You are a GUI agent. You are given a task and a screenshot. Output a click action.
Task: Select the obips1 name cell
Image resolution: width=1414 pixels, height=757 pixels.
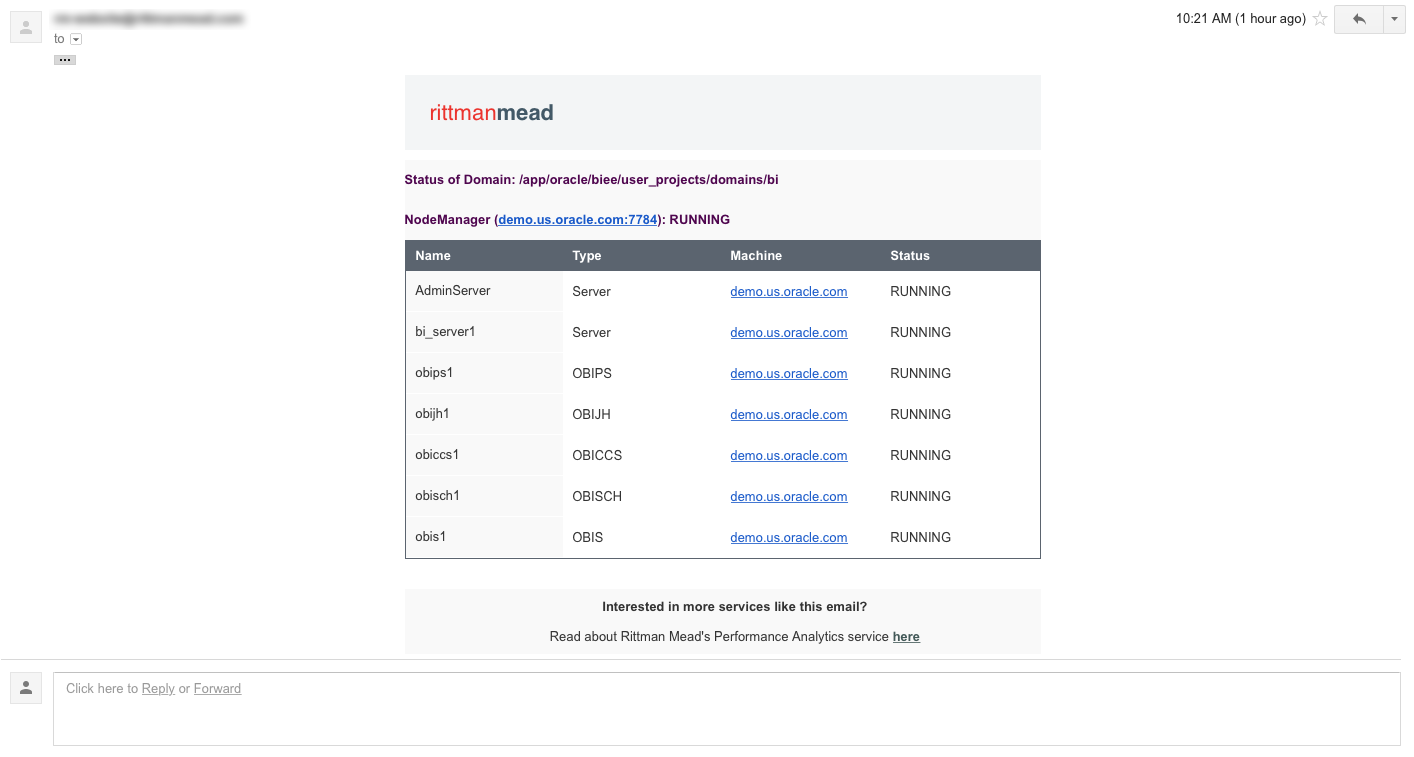click(484, 373)
